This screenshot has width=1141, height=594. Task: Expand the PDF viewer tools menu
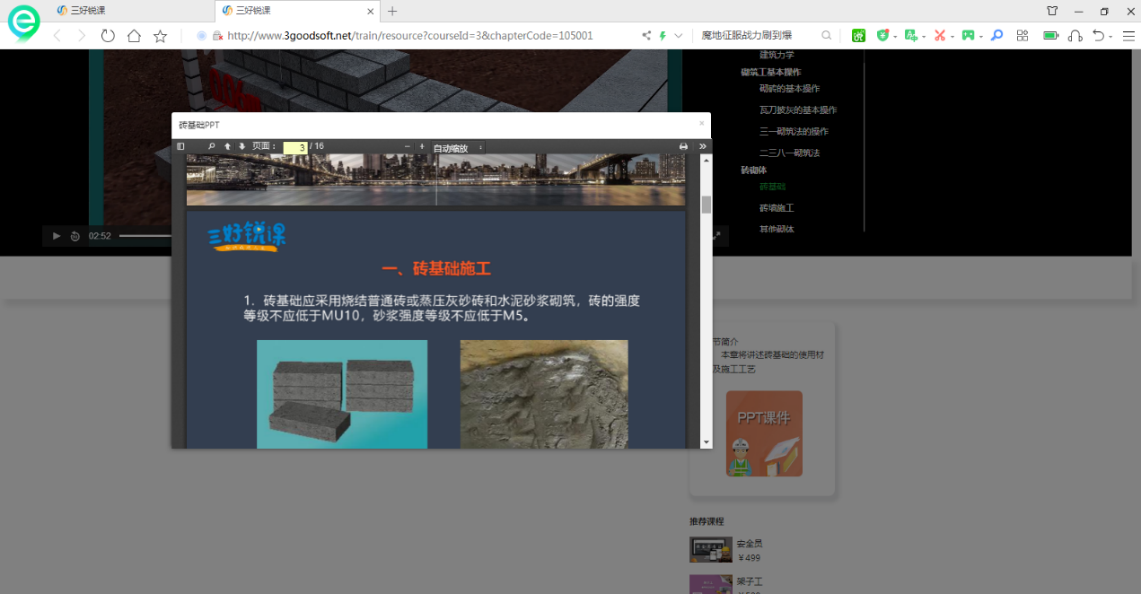point(702,147)
